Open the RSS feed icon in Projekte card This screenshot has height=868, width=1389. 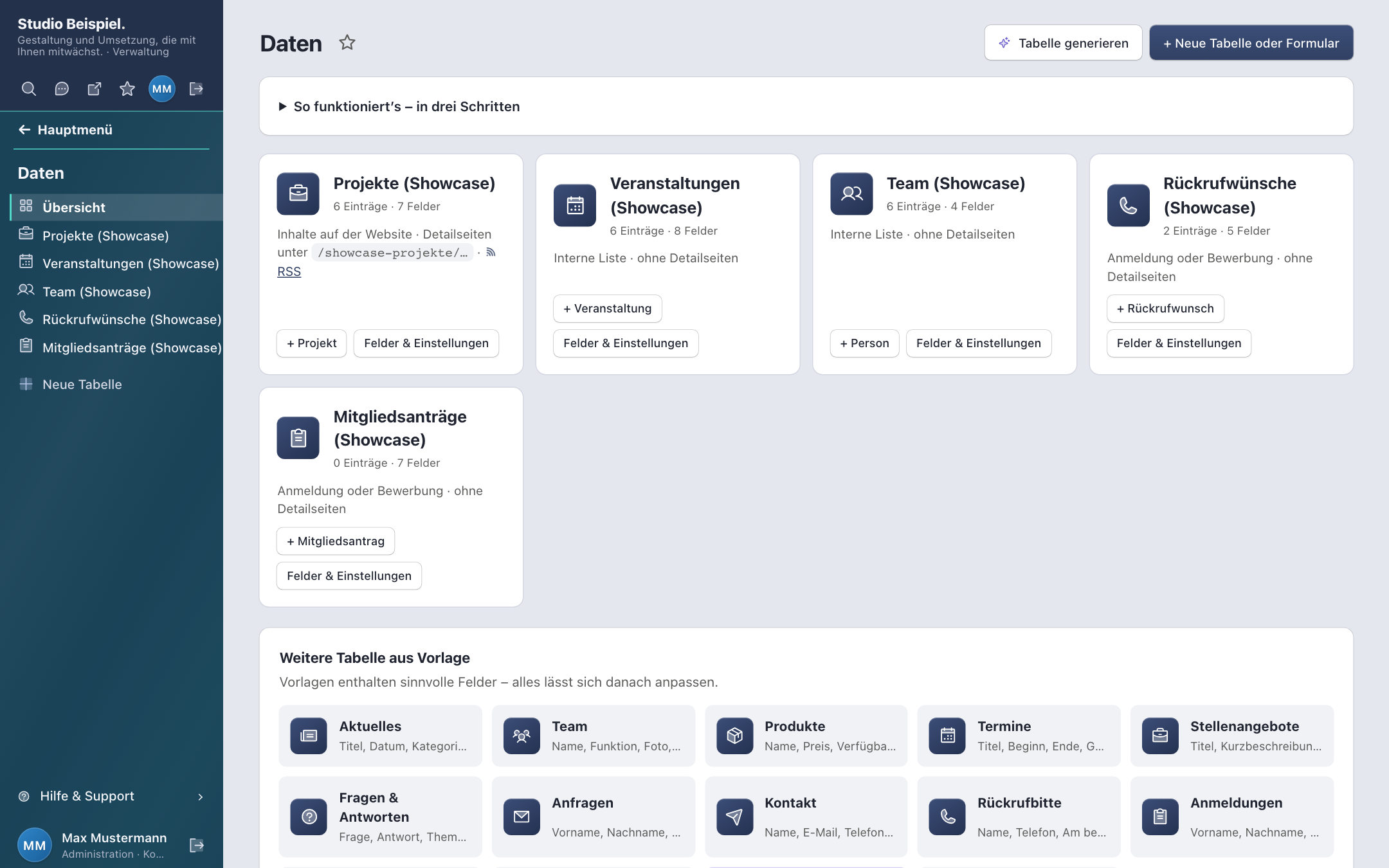(491, 252)
